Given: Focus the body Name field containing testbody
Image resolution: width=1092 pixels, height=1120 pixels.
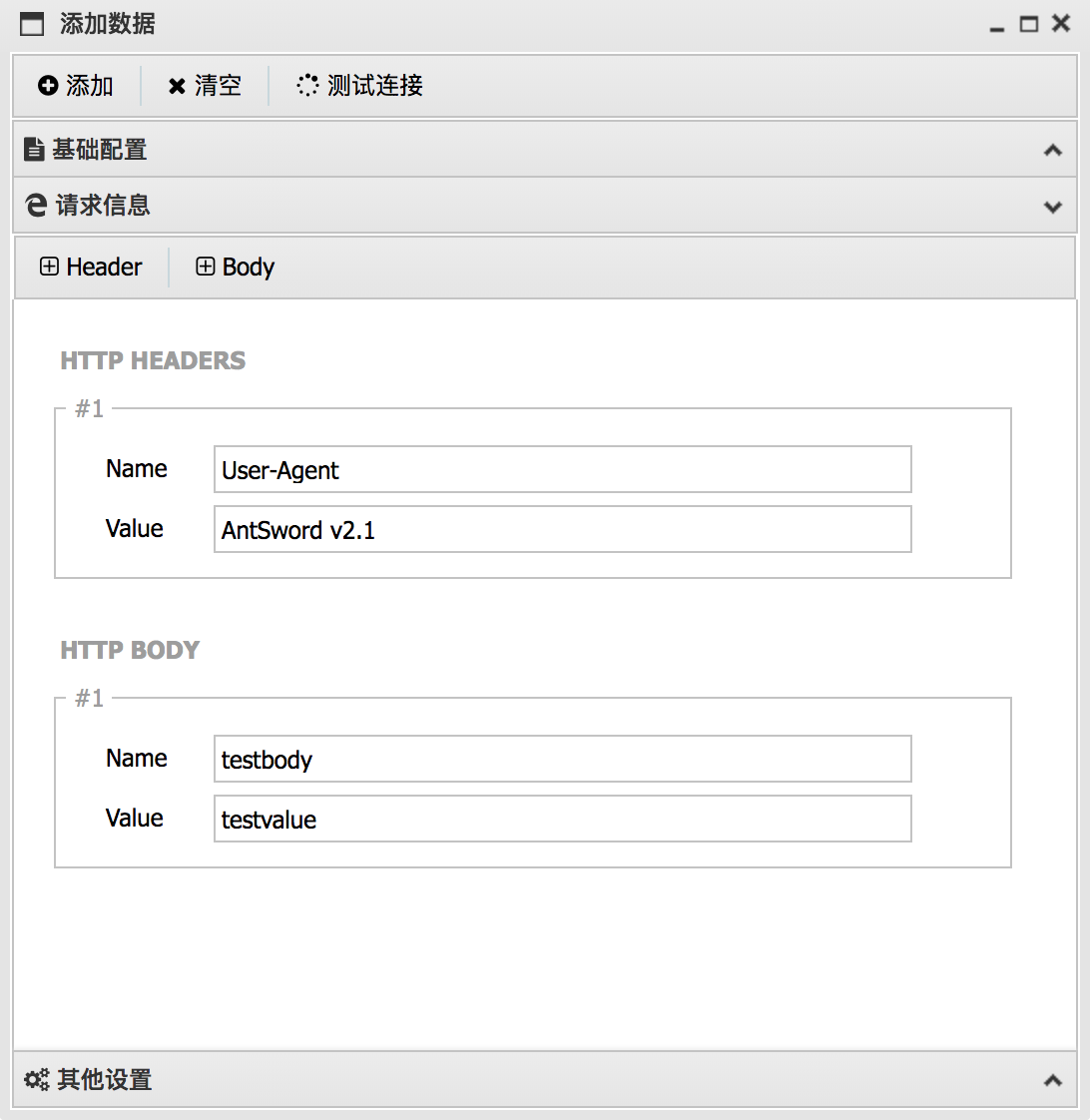Looking at the screenshot, I should pyautogui.click(x=563, y=759).
